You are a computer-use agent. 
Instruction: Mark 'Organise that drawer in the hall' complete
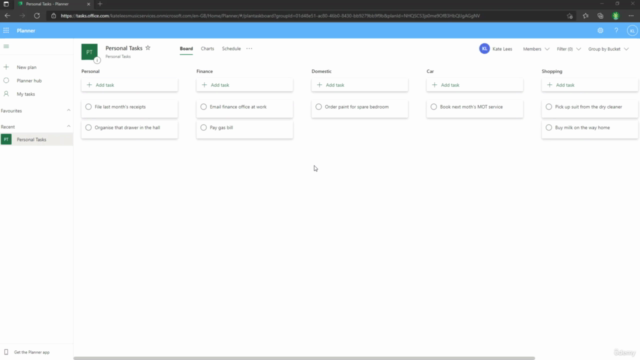click(x=89, y=128)
